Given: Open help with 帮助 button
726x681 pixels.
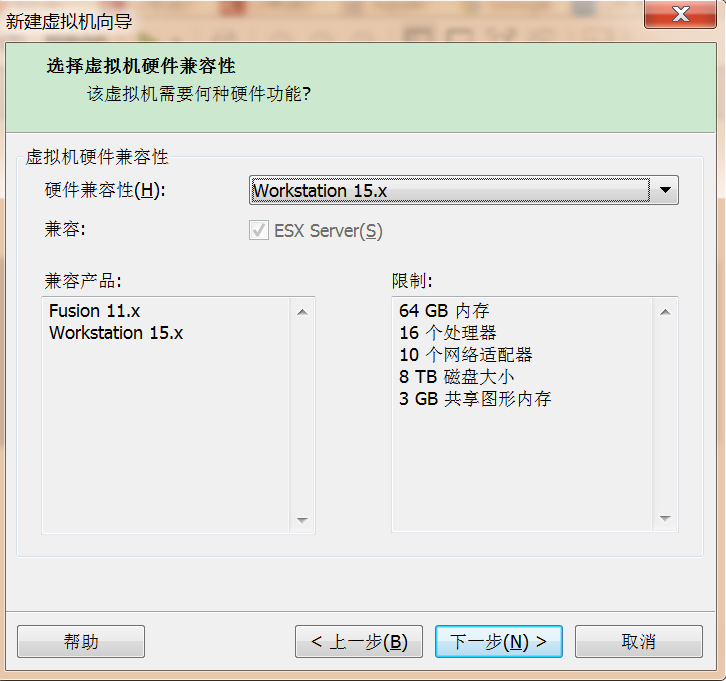Looking at the screenshot, I should [x=81, y=641].
